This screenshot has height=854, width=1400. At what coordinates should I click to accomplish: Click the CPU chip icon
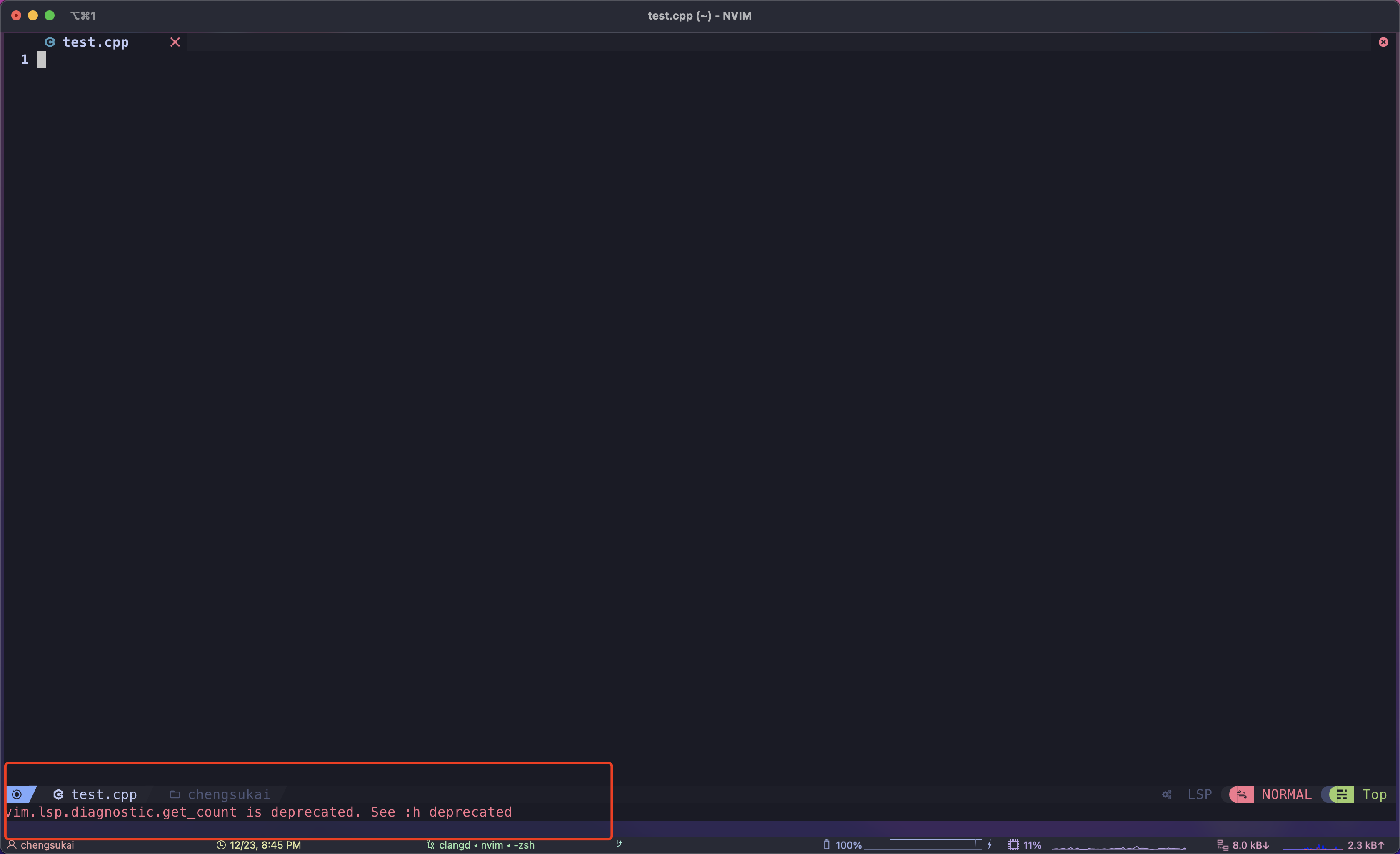(1014, 845)
